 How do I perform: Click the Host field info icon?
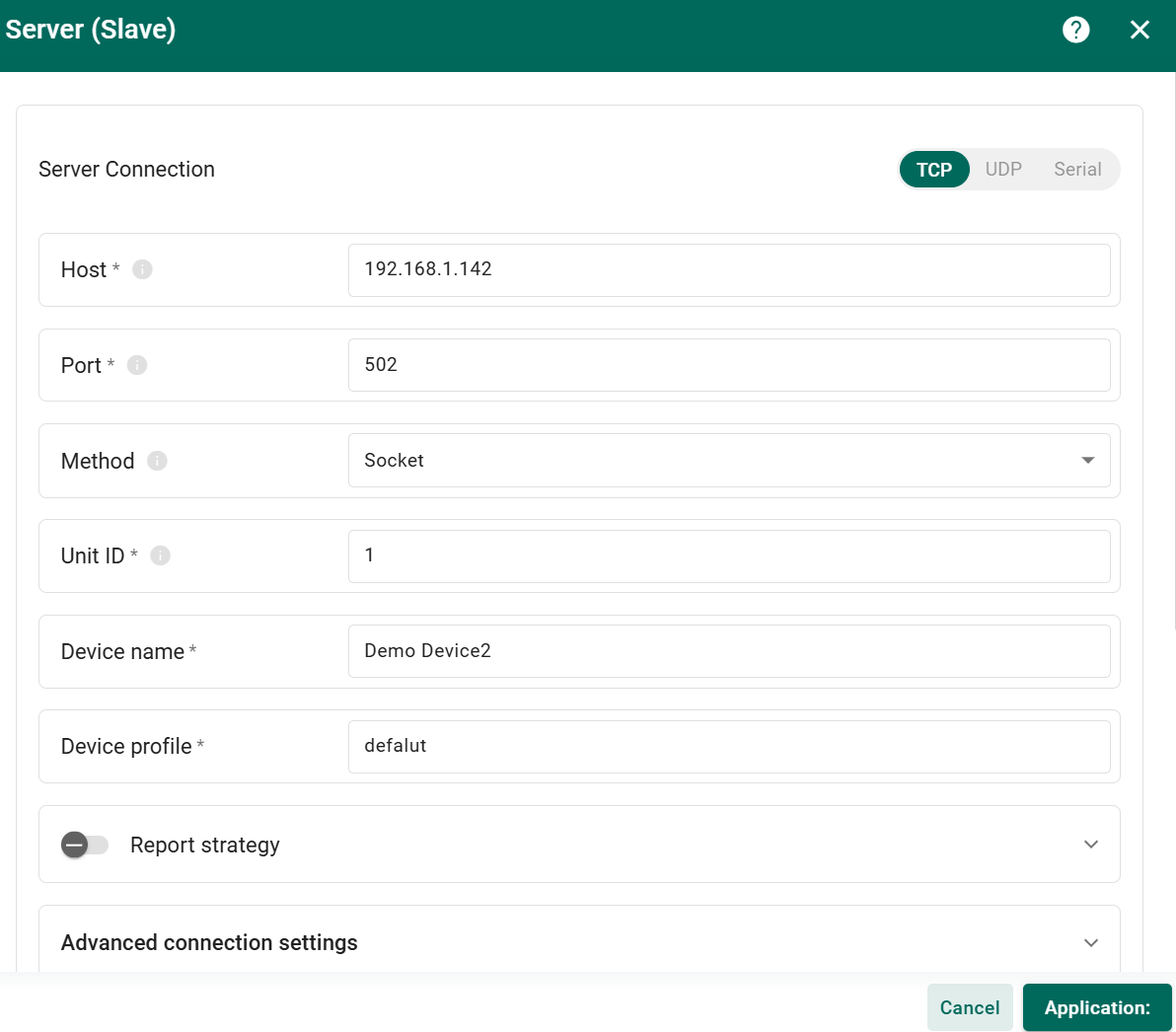(x=142, y=269)
